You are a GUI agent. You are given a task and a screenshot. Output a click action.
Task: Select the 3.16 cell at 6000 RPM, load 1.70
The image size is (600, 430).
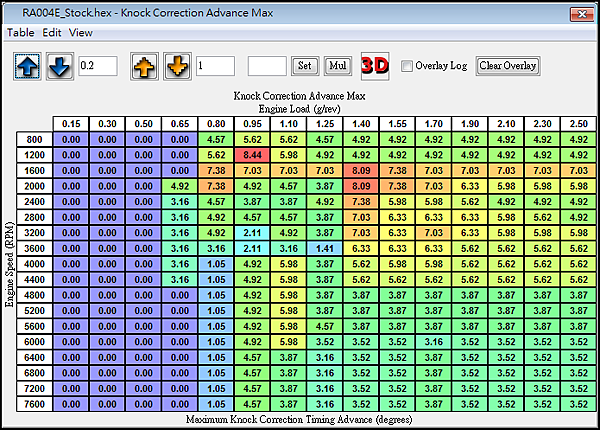(x=434, y=342)
